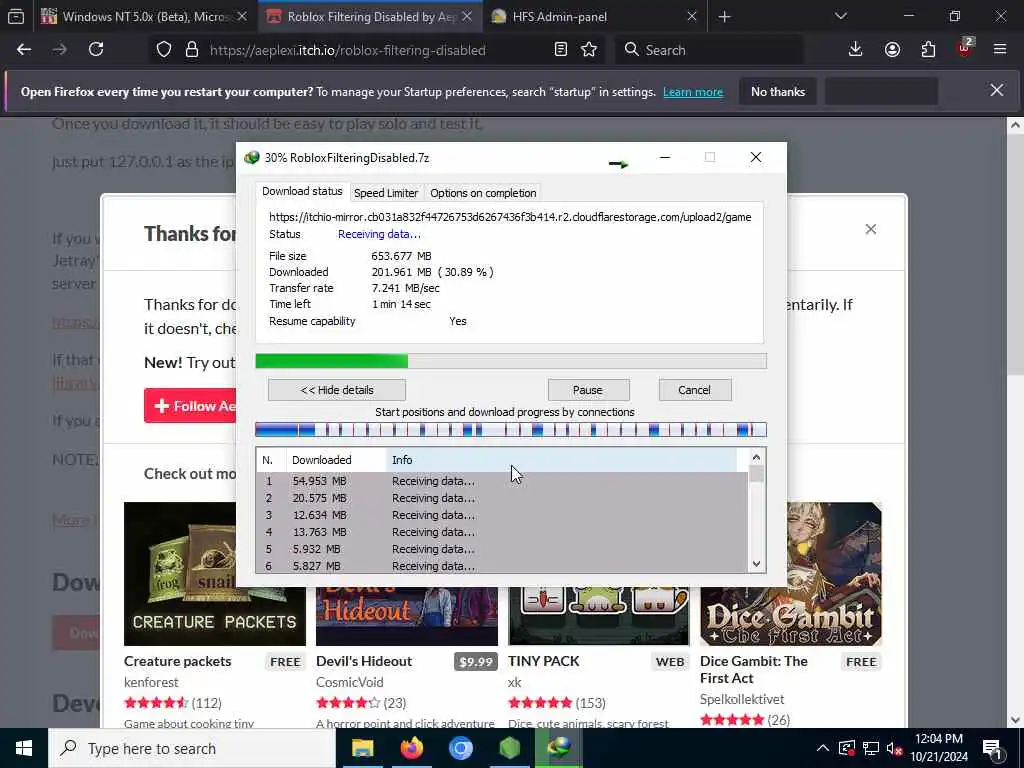The height and width of the screenshot is (768, 1024).
Task: Close the itch.io thanks popup
Action: tap(871, 229)
